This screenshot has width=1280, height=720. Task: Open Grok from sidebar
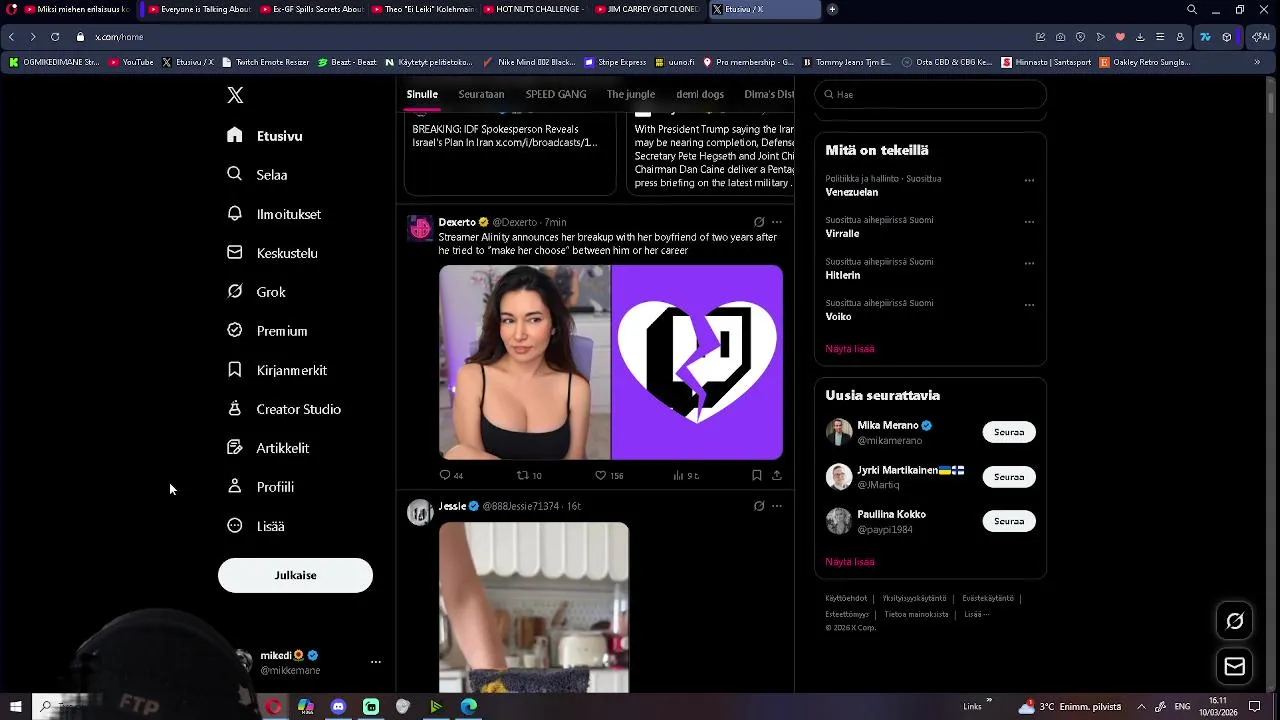[x=256, y=292]
